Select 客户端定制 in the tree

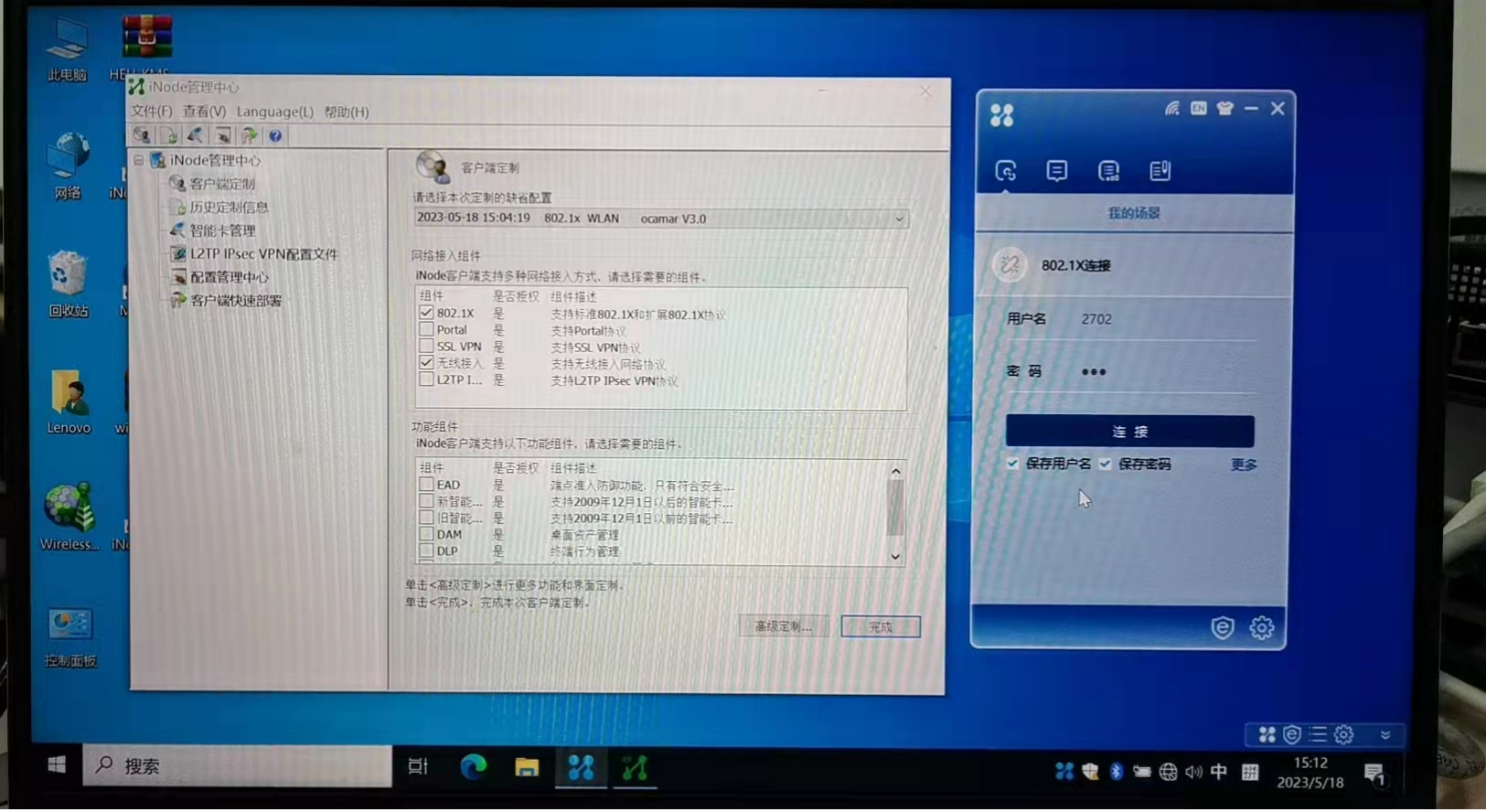tap(222, 184)
